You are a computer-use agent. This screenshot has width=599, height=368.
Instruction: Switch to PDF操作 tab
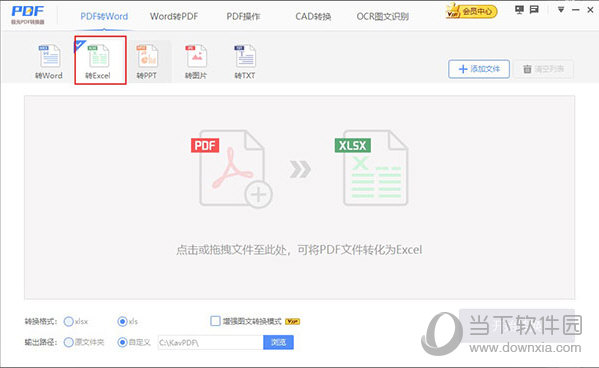point(243,16)
